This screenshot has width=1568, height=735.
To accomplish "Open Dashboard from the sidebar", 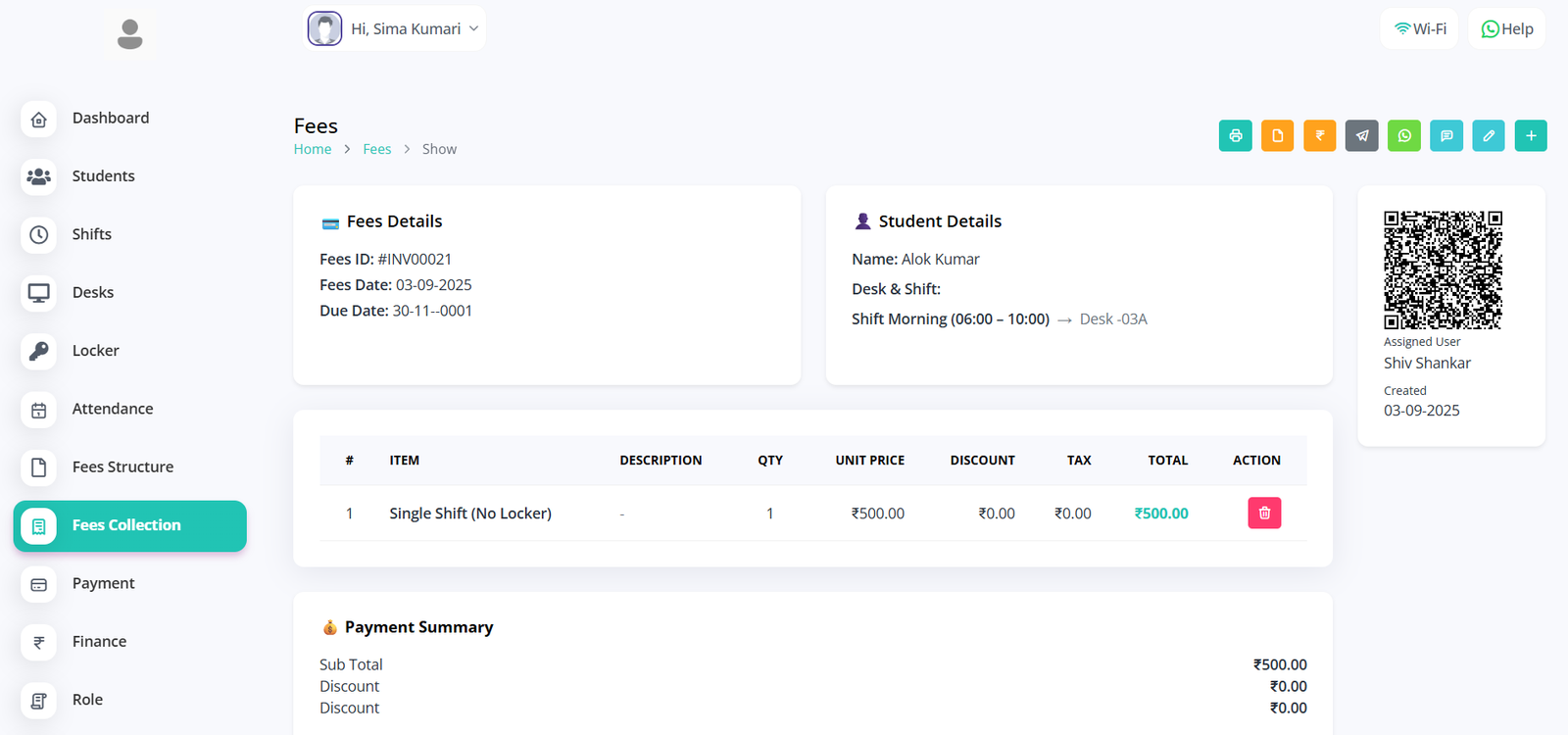I will (110, 118).
